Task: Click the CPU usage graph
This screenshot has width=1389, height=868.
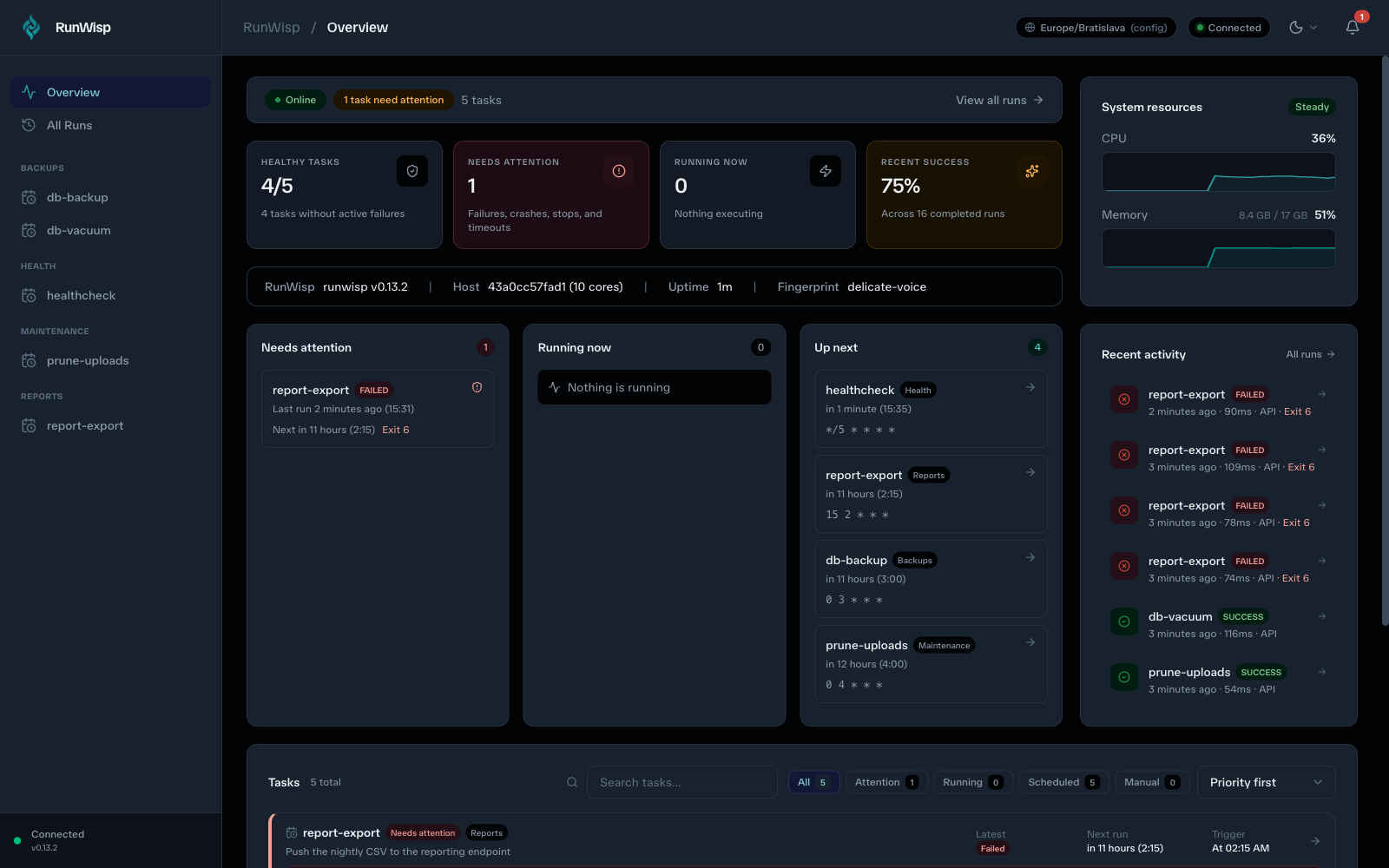Action: click(1218, 172)
